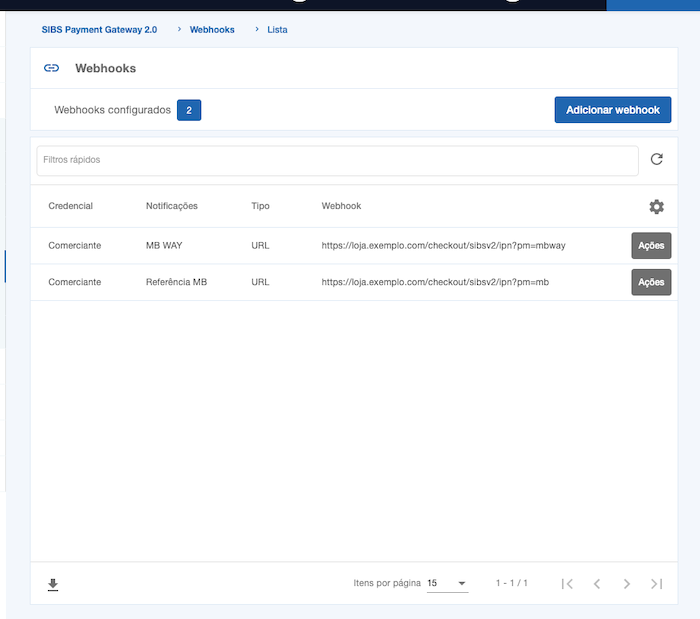
Task: Open Ações for the Referência MB webhook
Action: coord(651,282)
